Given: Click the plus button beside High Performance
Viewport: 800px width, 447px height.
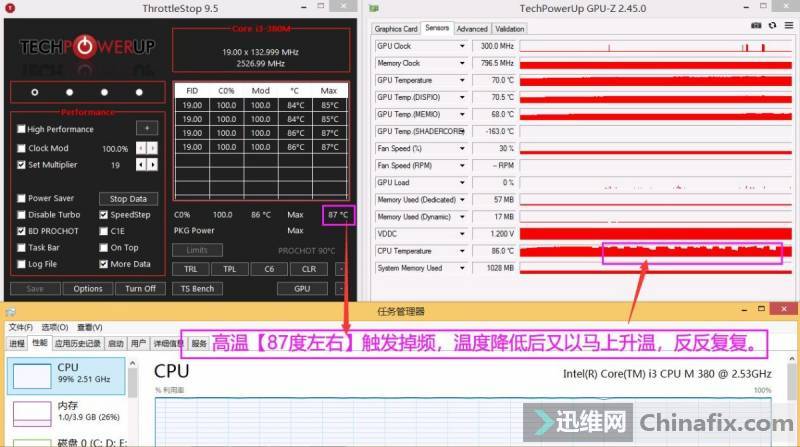Looking at the screenshot, I should click(146, 129).
